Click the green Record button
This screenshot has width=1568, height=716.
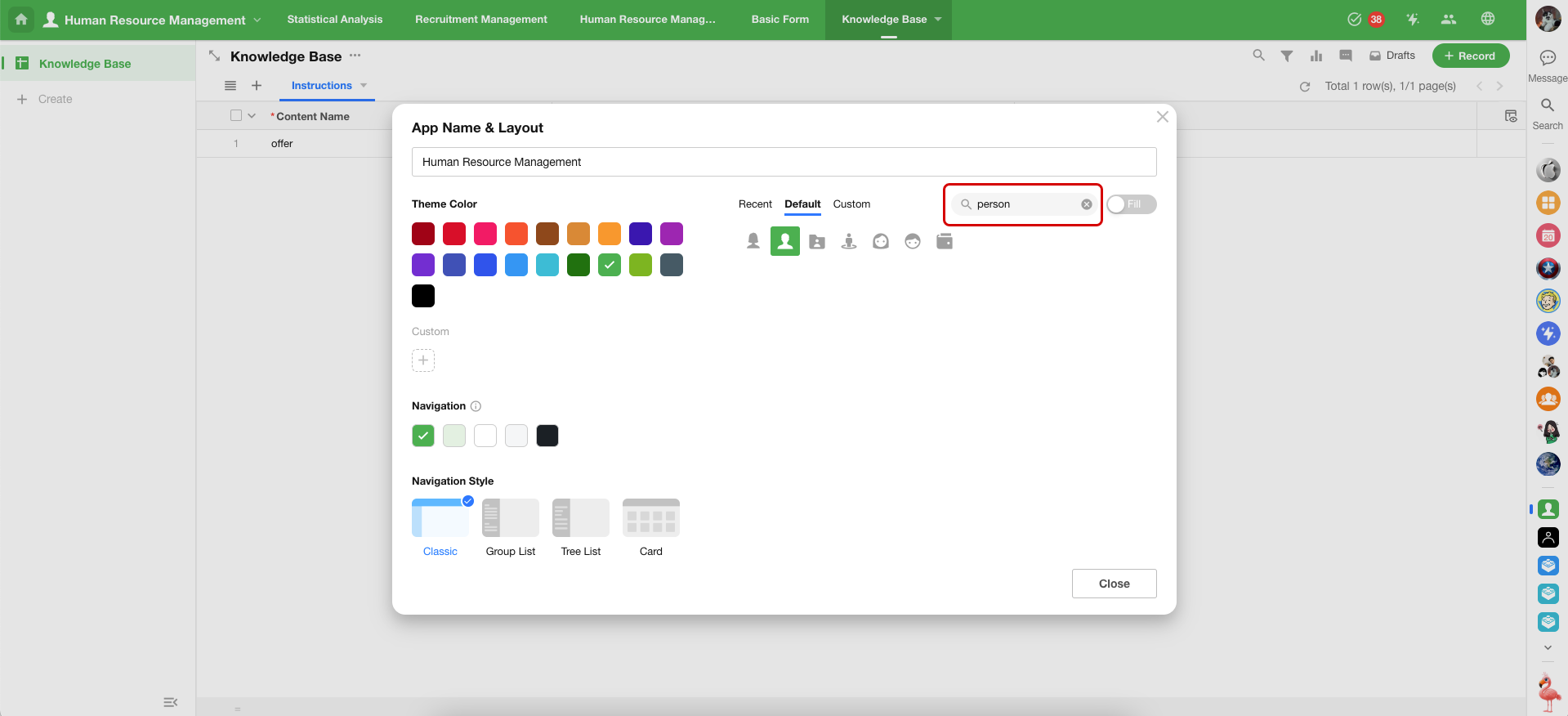[1470, 56]
